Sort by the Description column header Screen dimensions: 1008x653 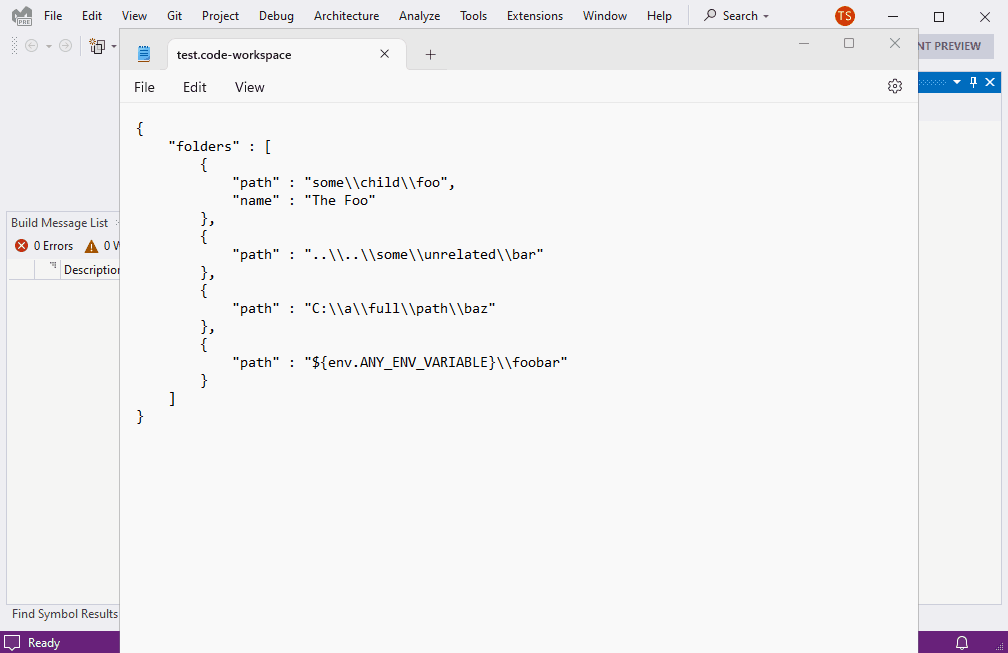tap(91, 269)
